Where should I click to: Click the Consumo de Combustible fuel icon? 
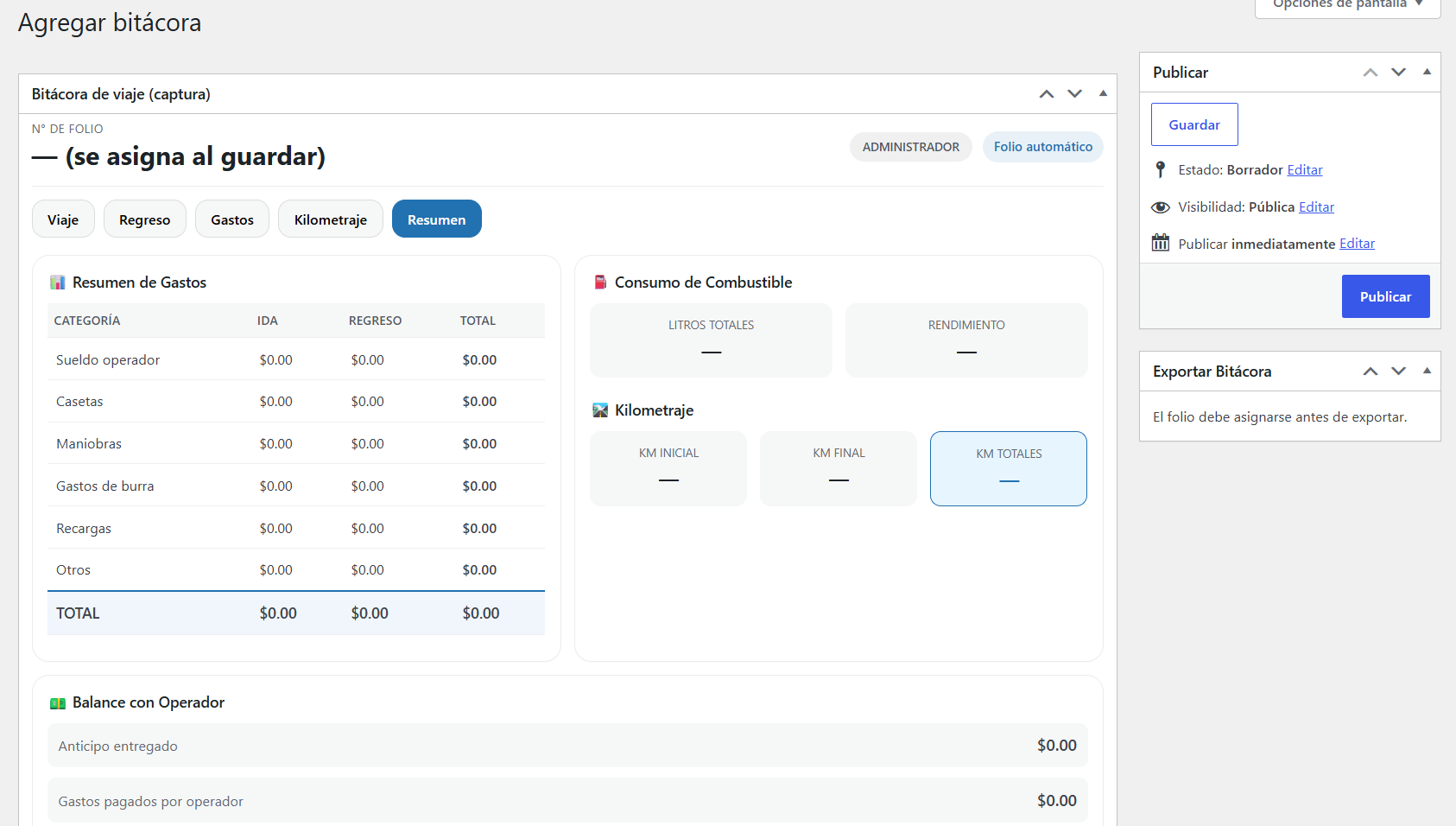tap(600, 283)
